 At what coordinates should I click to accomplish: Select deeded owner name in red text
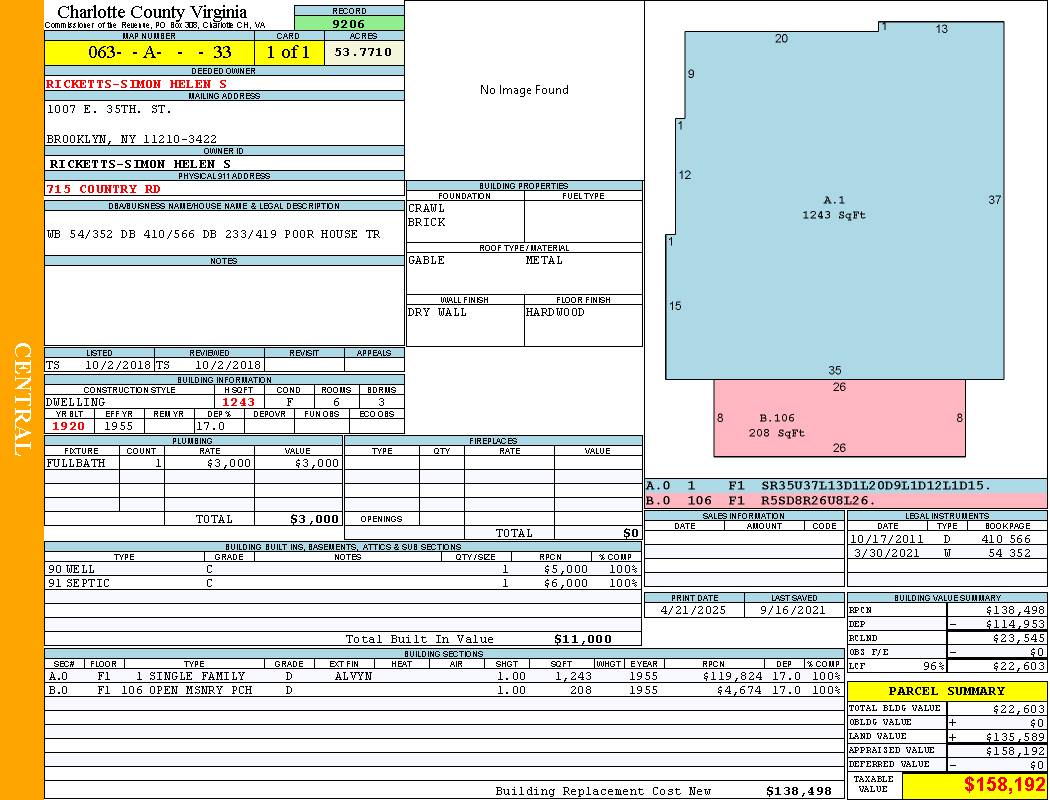click(136, 84)
